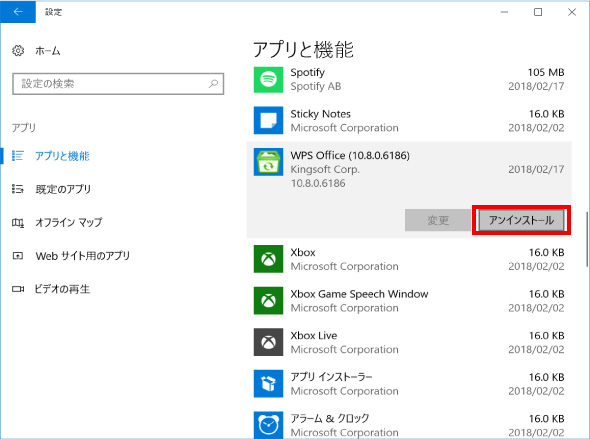Click the アラーム & クロック app icon
The height and width of the screenshot is (439, 590).
pyautogui.click(x=268, y=425)
